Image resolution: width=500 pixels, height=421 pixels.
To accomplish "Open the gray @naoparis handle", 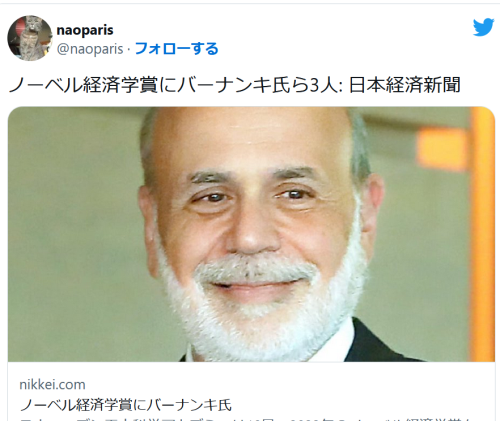I will pyautogui.click(x=90, y=49).
